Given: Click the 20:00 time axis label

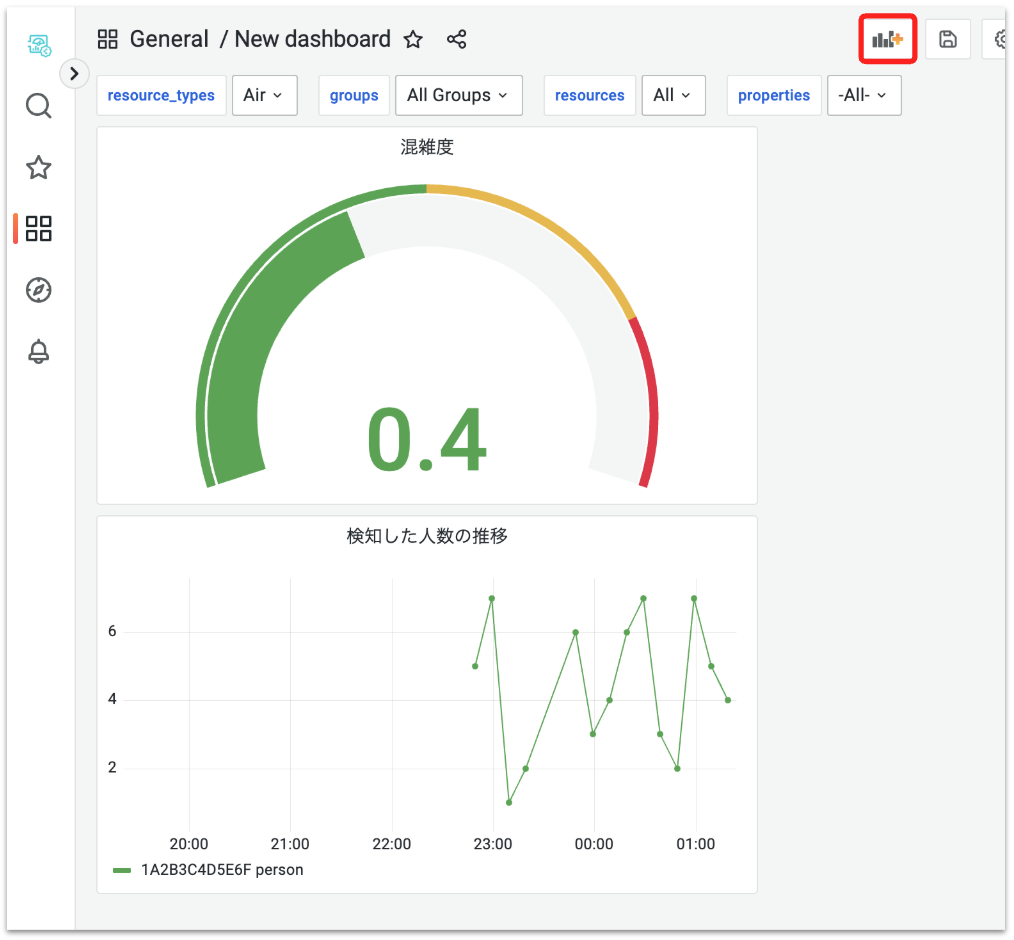Looking at the screenshot, I should tap(189, 844).
